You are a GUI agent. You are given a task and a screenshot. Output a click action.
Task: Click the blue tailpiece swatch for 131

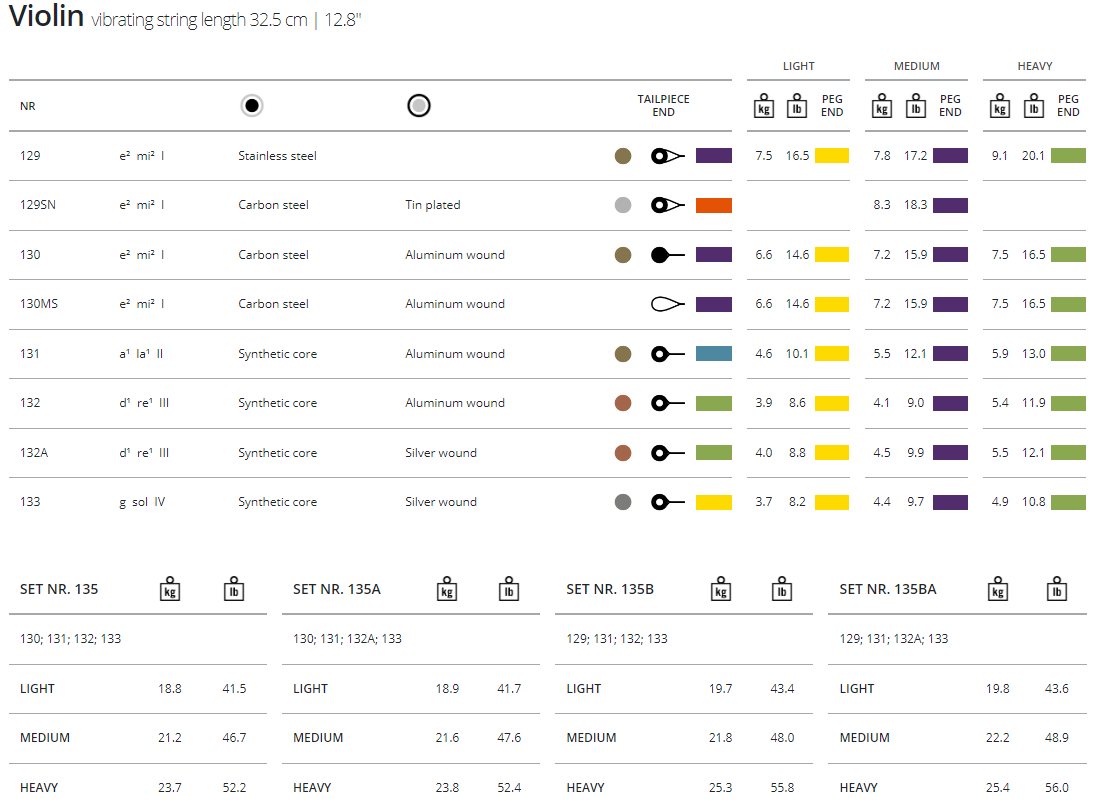click(x=713, y=354)
